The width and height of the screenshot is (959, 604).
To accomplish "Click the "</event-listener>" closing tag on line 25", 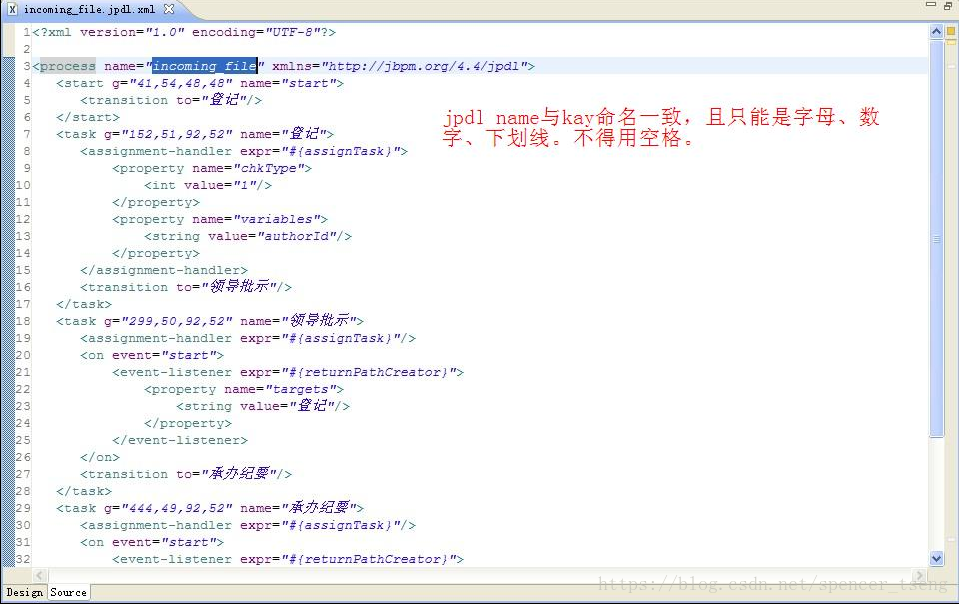I will [180, 440].
